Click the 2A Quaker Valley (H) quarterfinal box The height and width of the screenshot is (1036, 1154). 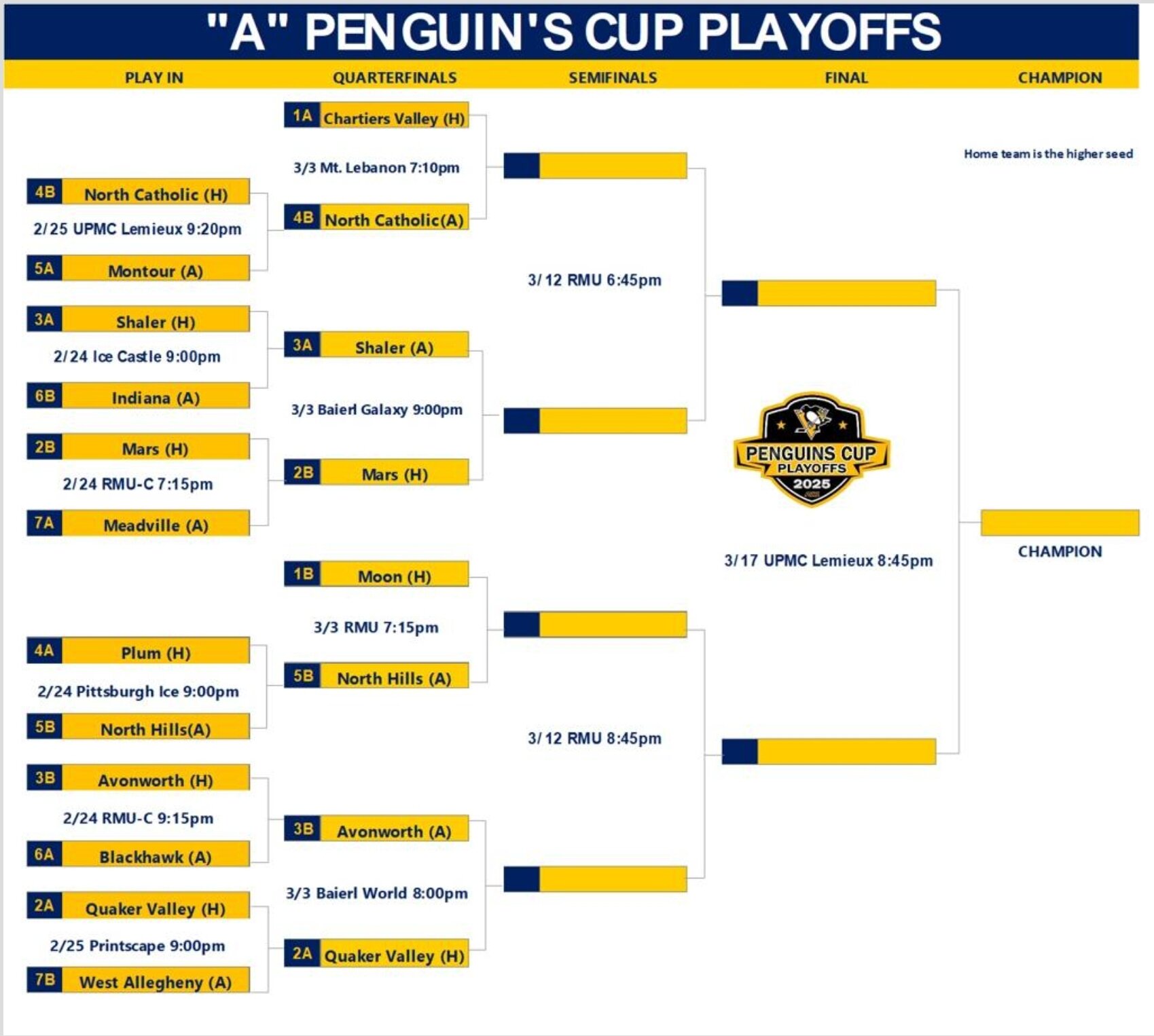click(x=376, y=954)
